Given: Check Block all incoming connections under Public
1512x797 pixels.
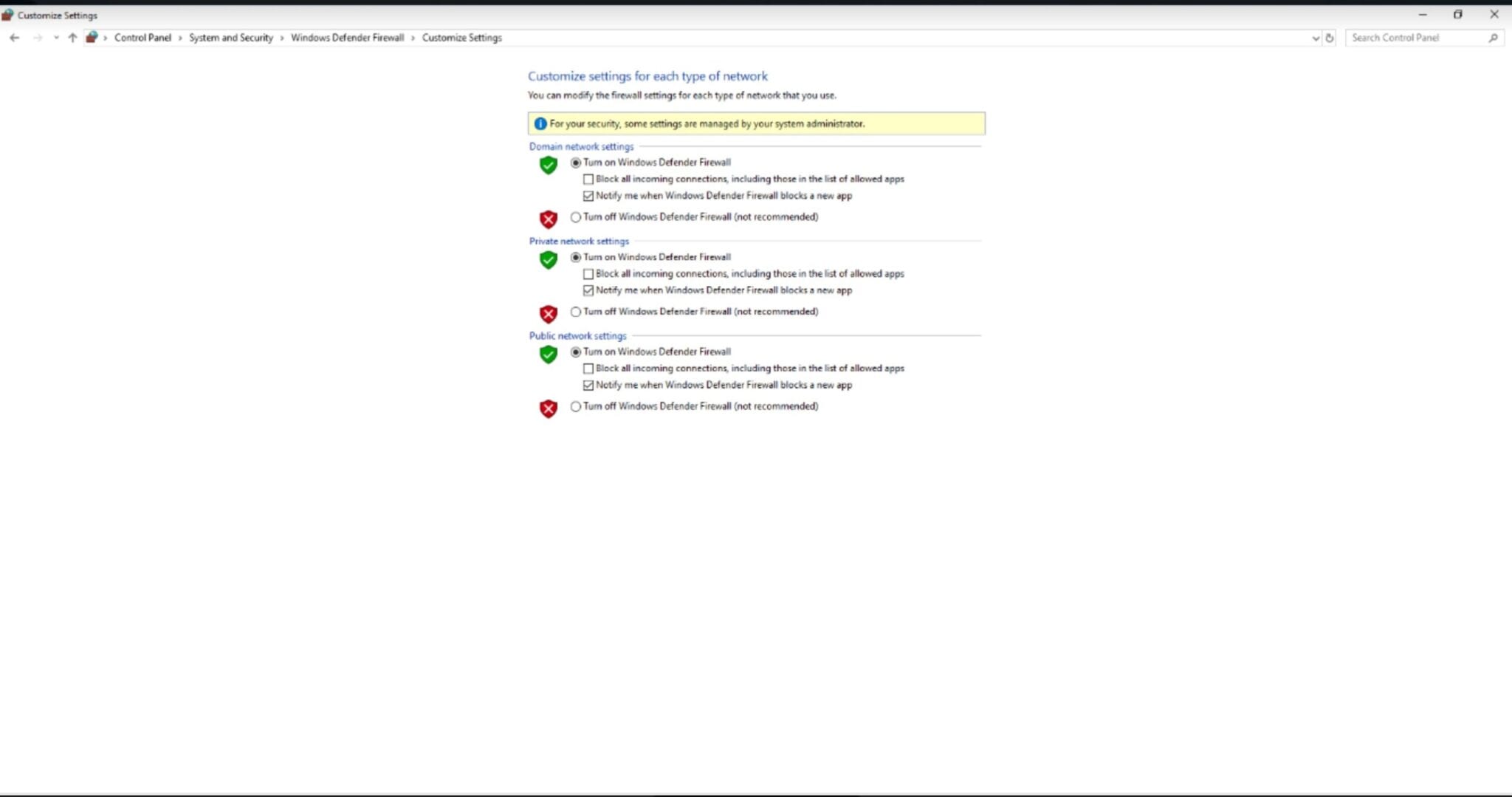Looking at the screenshot, I should point(588,368).
